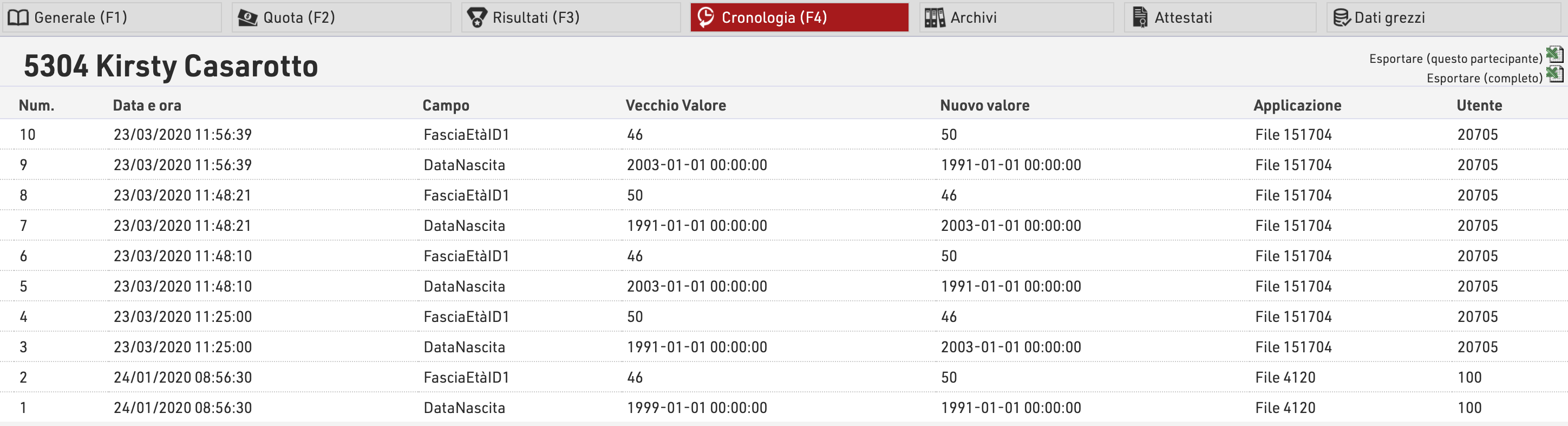Click the clock icon on the Cronologia tab
This screenshot has width=1568, height=426.
[705, 17]
